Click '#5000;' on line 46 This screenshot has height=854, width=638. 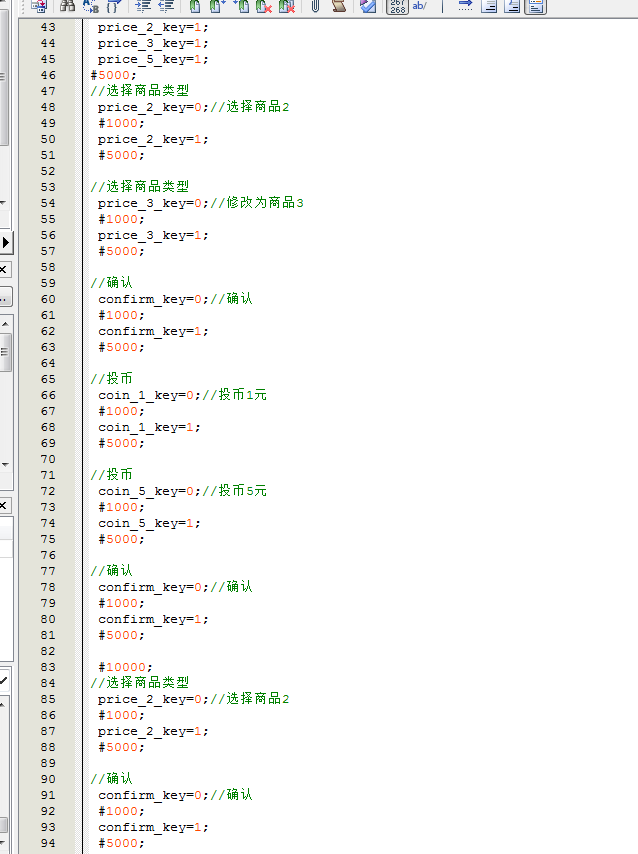coord(113,75)
